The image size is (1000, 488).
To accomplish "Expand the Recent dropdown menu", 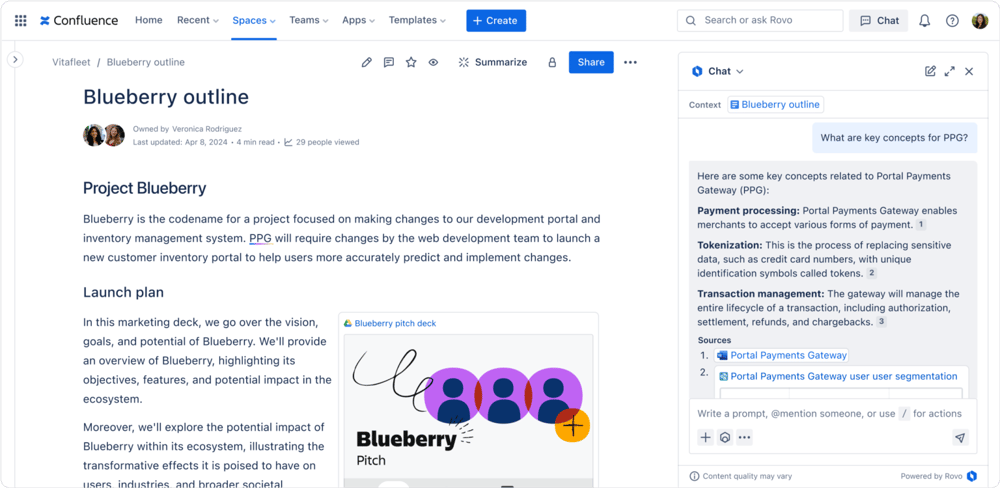I will pos(197,20).
